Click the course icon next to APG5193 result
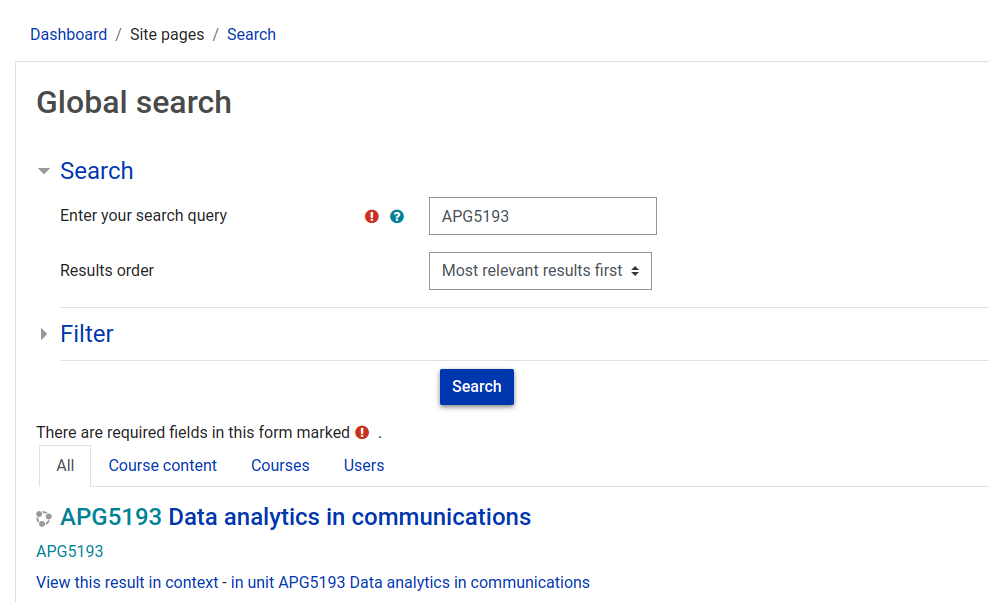This screenshot has width=989, height=602. (44, 519)
